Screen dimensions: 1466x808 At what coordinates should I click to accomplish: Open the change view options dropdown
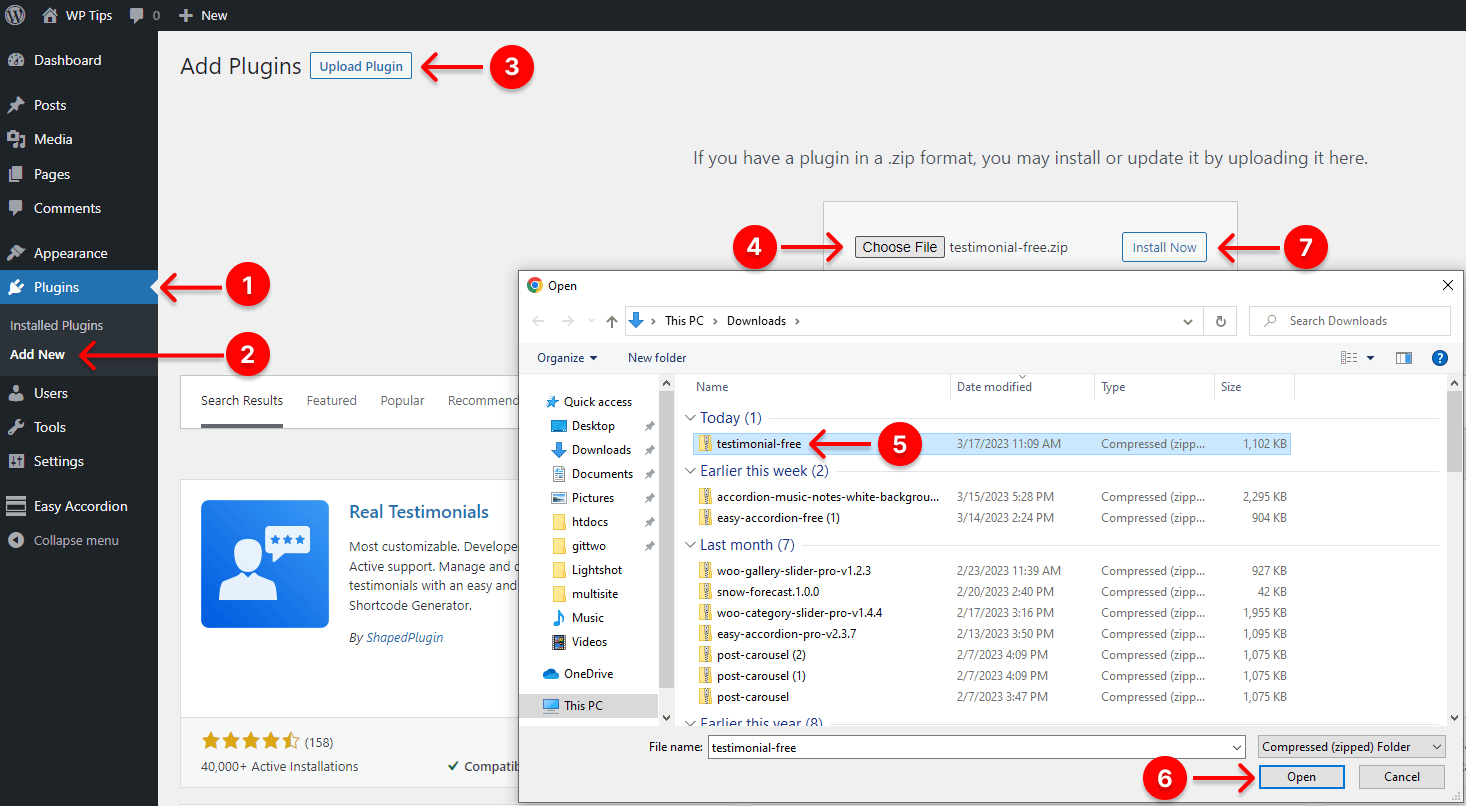coord(1370,358)
